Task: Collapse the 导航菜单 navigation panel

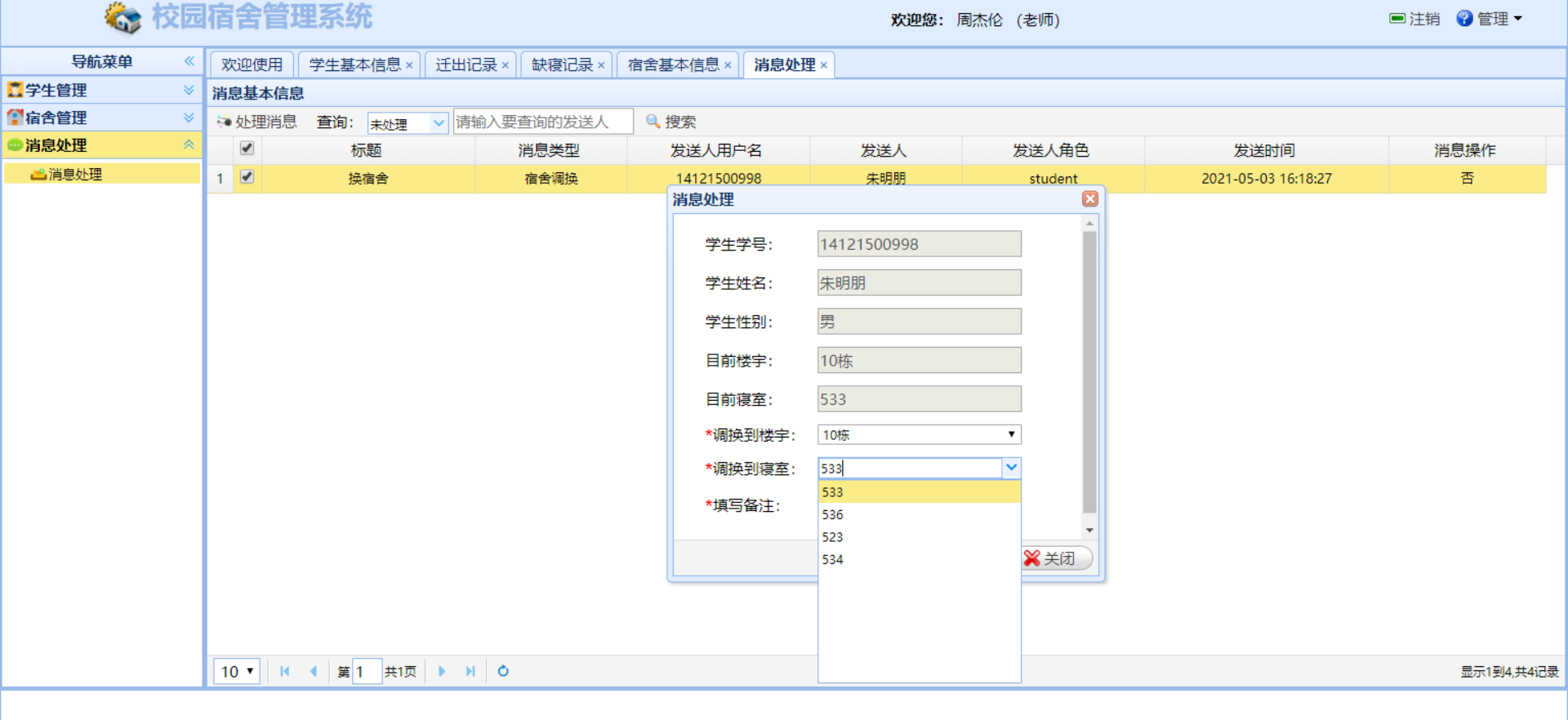Action: 189,61
